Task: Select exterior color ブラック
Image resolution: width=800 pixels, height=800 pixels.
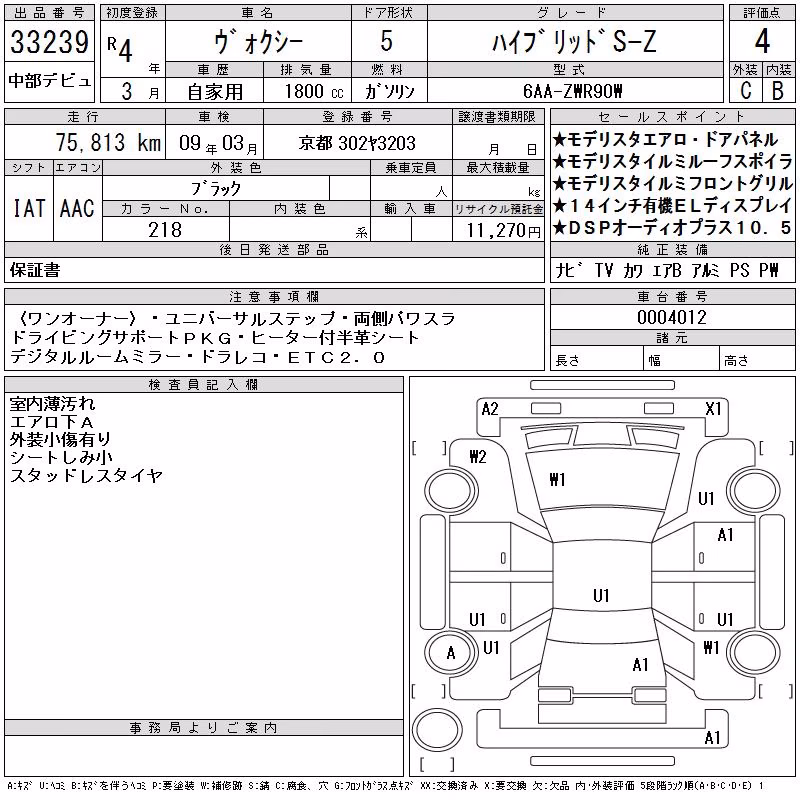Action: [216, 189]
